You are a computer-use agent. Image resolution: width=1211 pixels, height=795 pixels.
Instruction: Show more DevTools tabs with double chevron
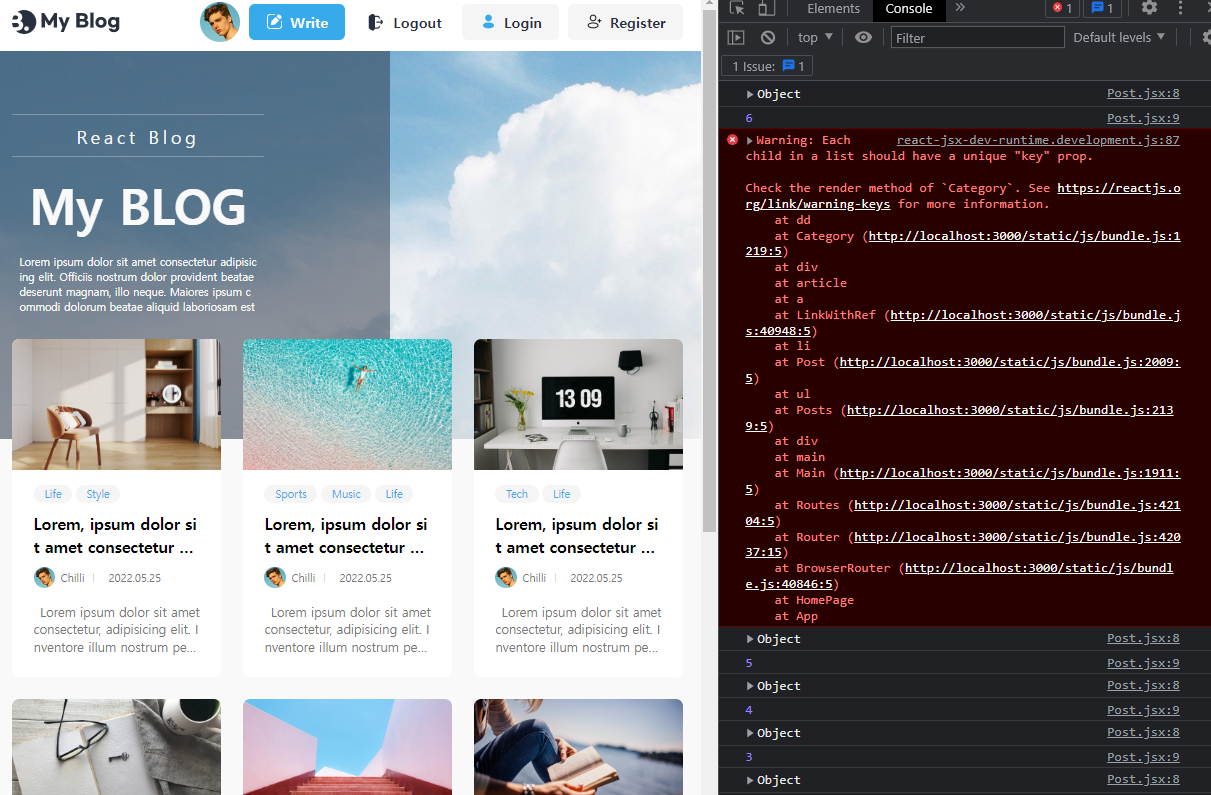(x=960, y=8)
